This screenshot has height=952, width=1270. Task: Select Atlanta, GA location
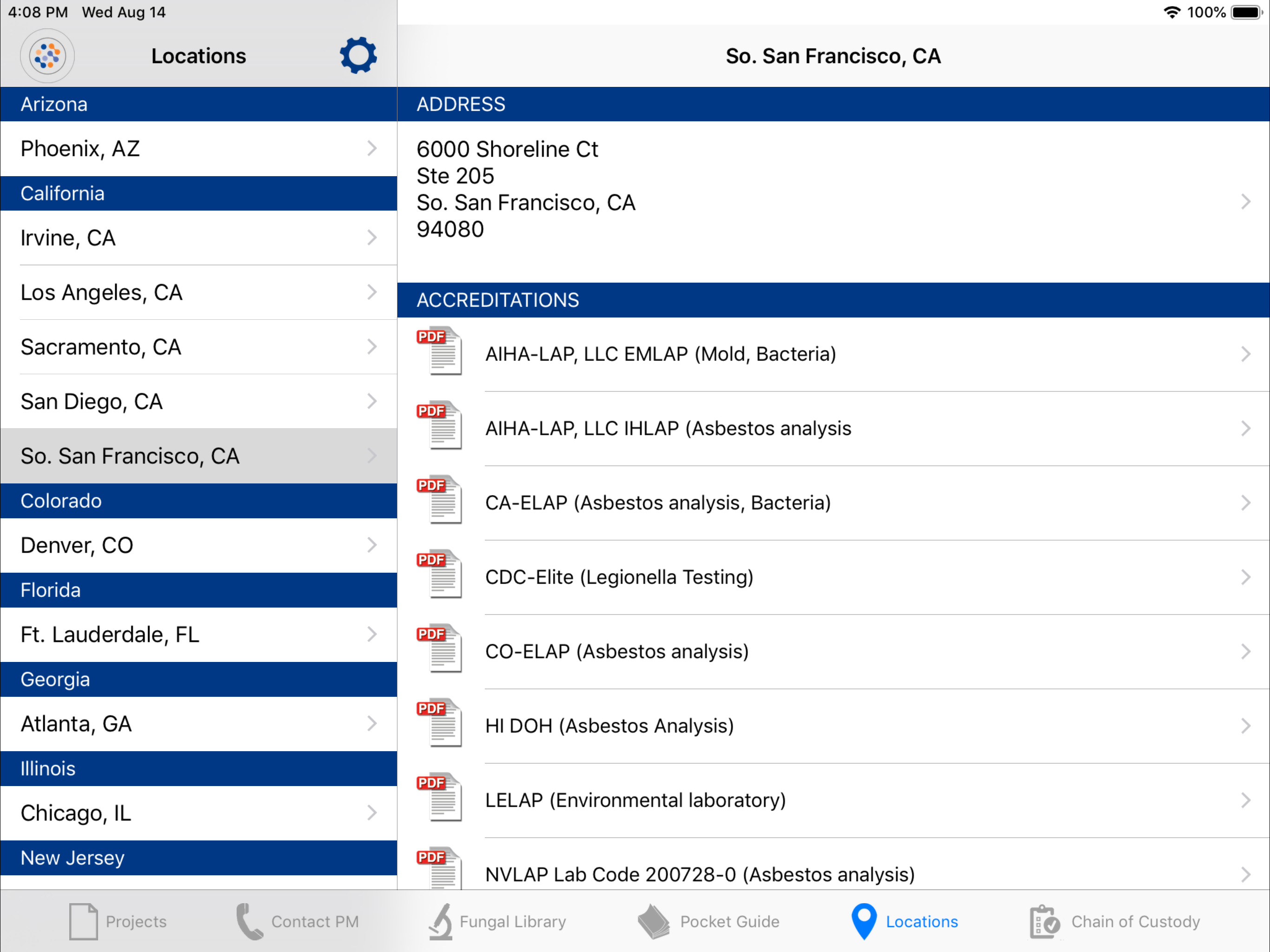(x=198, y=723)
